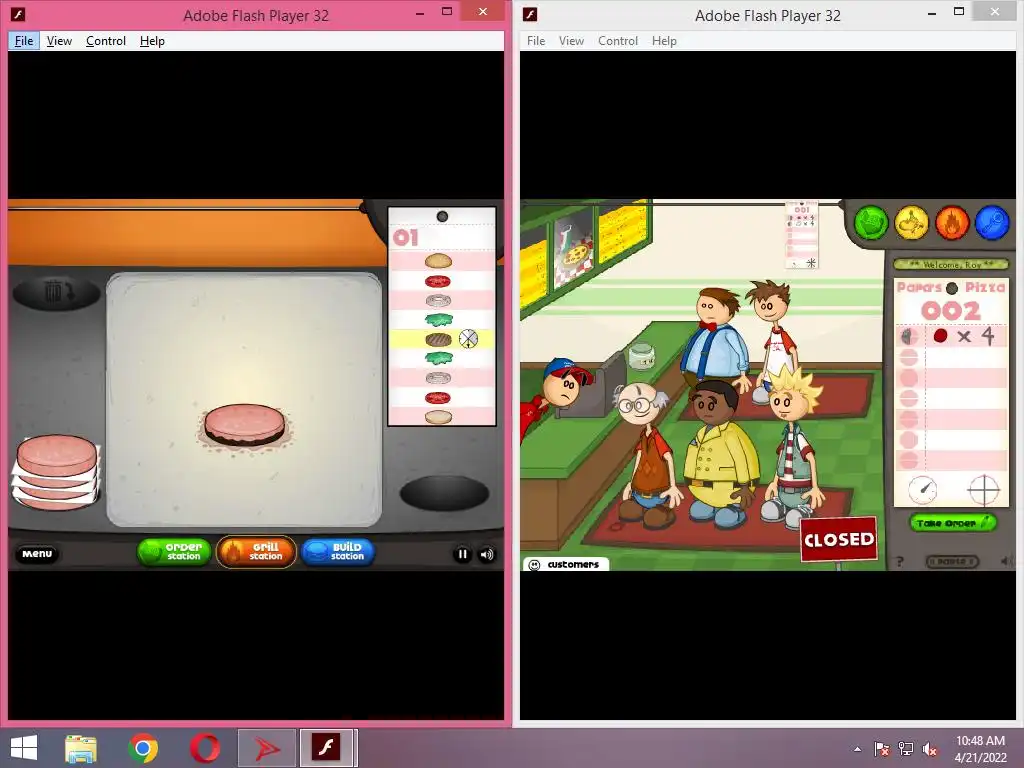Go to the Order Station in Burgeria
Screen dimensions: 1024x768
174,552
